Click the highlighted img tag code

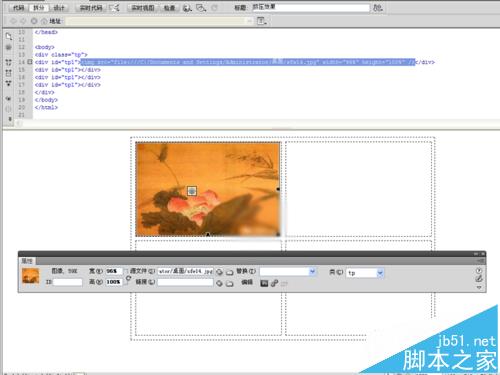pos(248,62)
